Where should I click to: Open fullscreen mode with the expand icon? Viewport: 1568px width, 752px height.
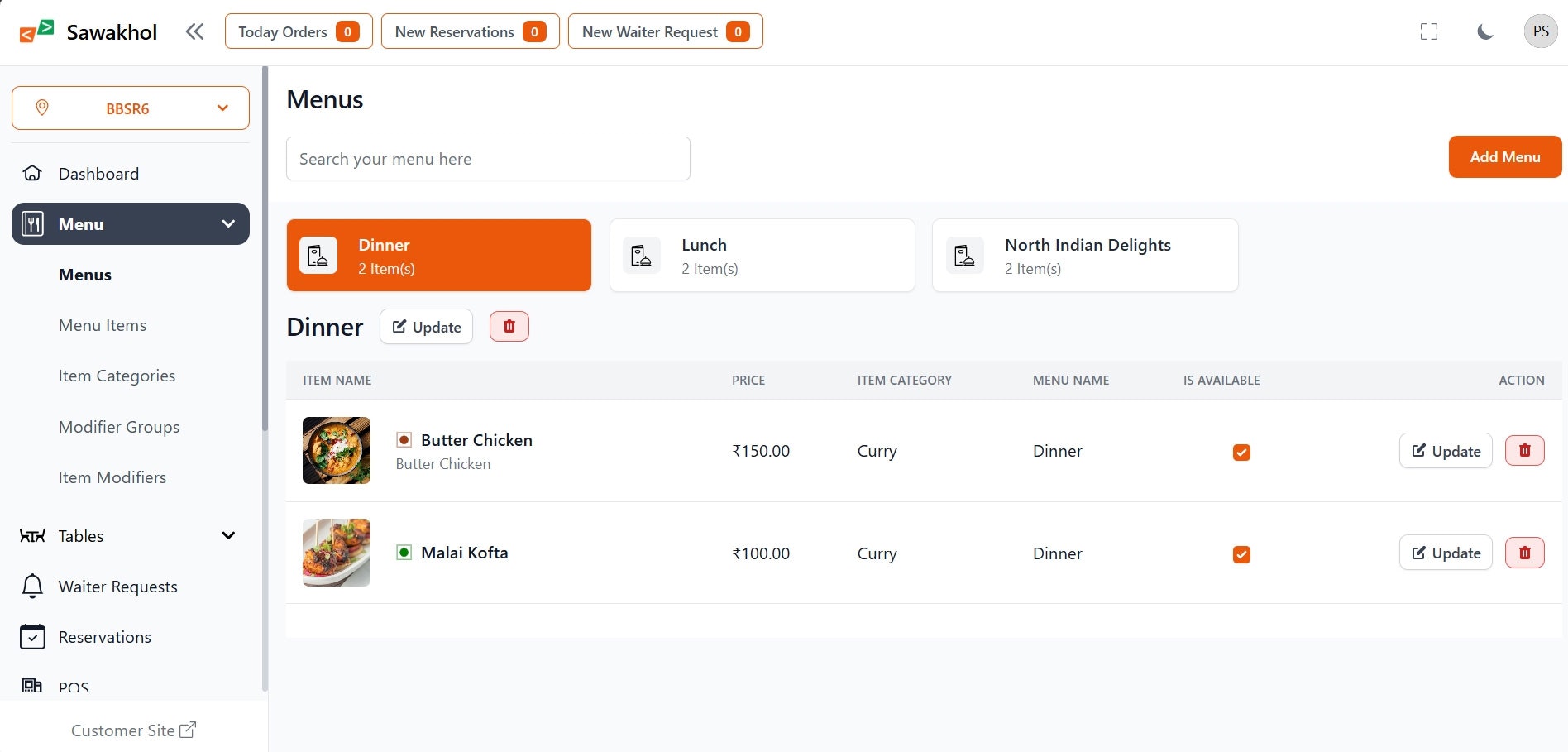[x=1428, y=31]
